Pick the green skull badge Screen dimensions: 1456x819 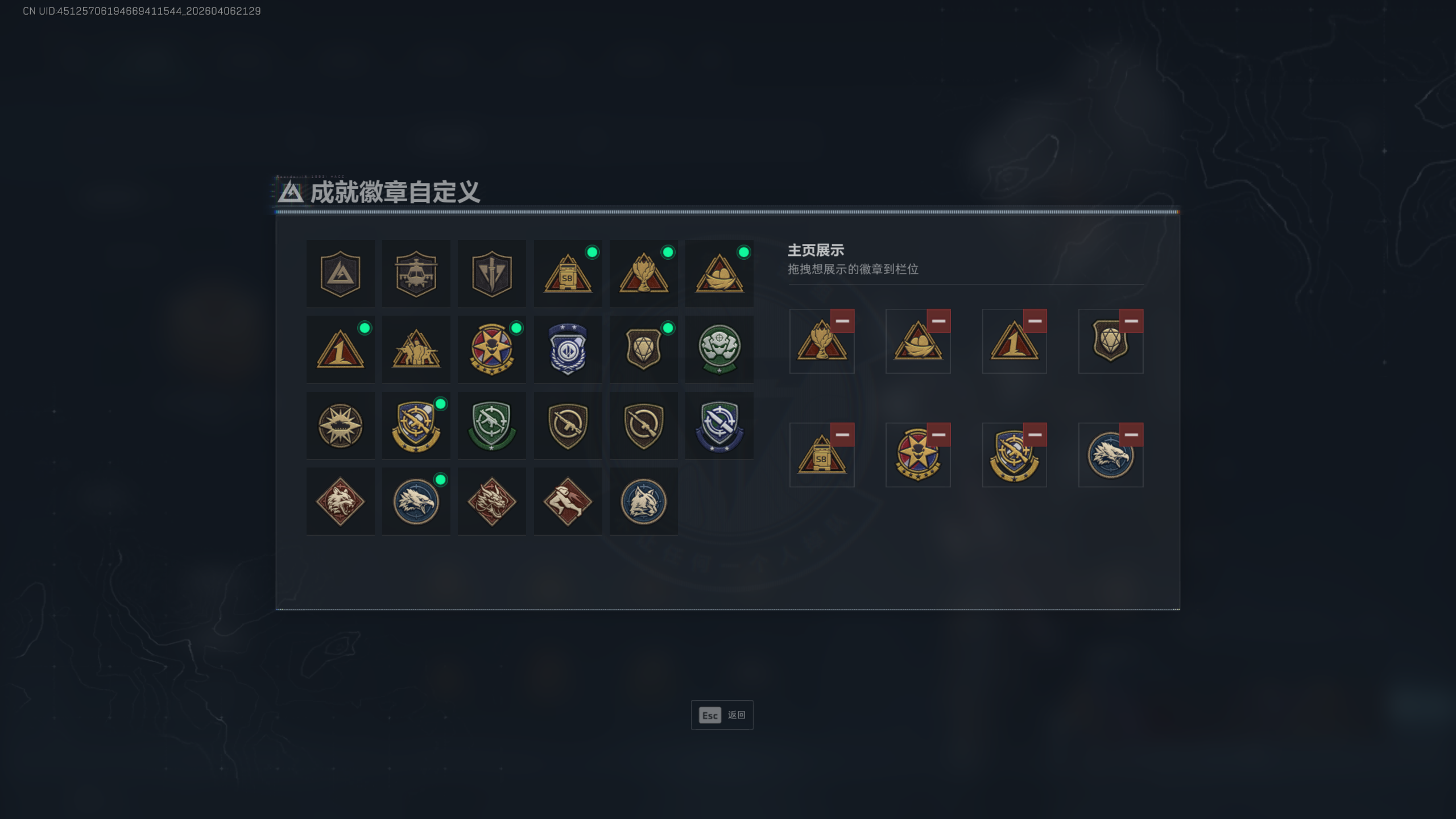(719, 349)
